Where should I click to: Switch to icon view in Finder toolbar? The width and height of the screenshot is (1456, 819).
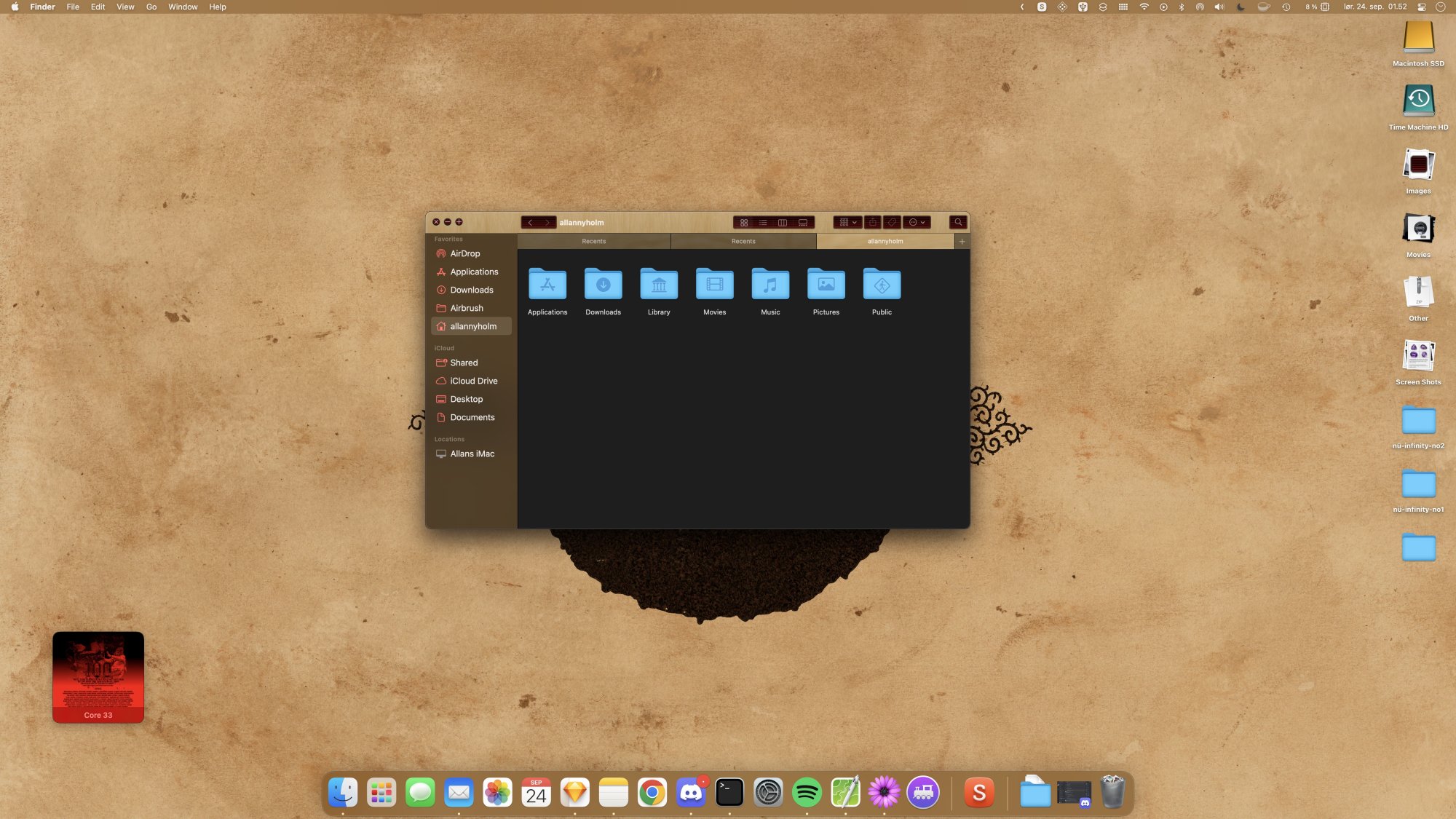[743, 223]
